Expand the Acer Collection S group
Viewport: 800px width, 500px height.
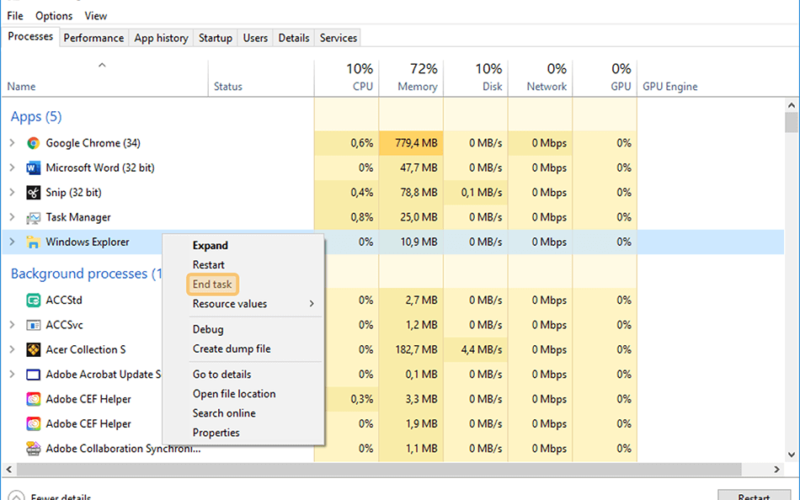click(12, 349)
